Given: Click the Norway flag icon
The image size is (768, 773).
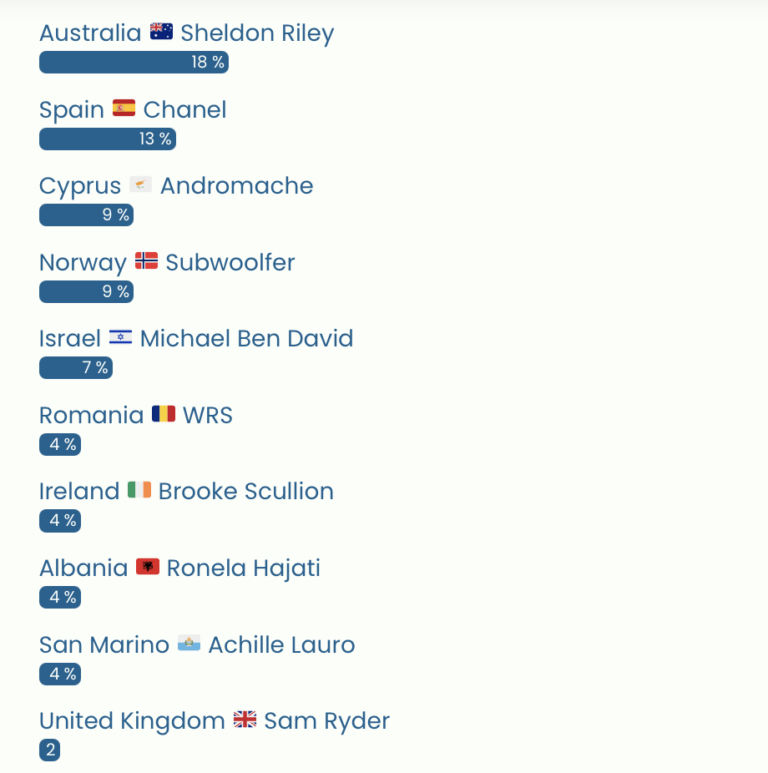Looking at the screenshot, I should click(x=146, y=262).
